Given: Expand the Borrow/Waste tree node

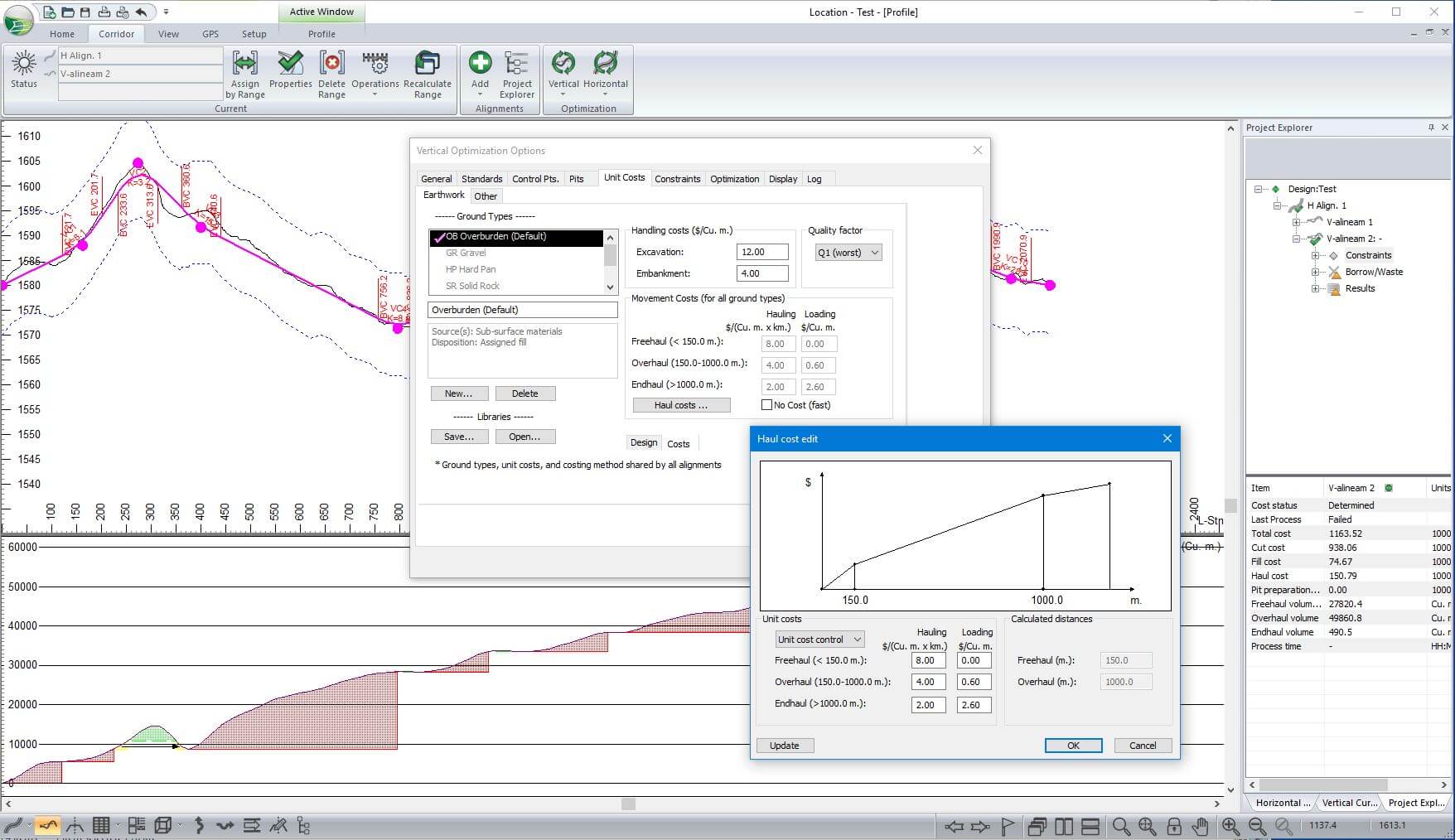Looking at the screenshot, I should click(1315, 272).
